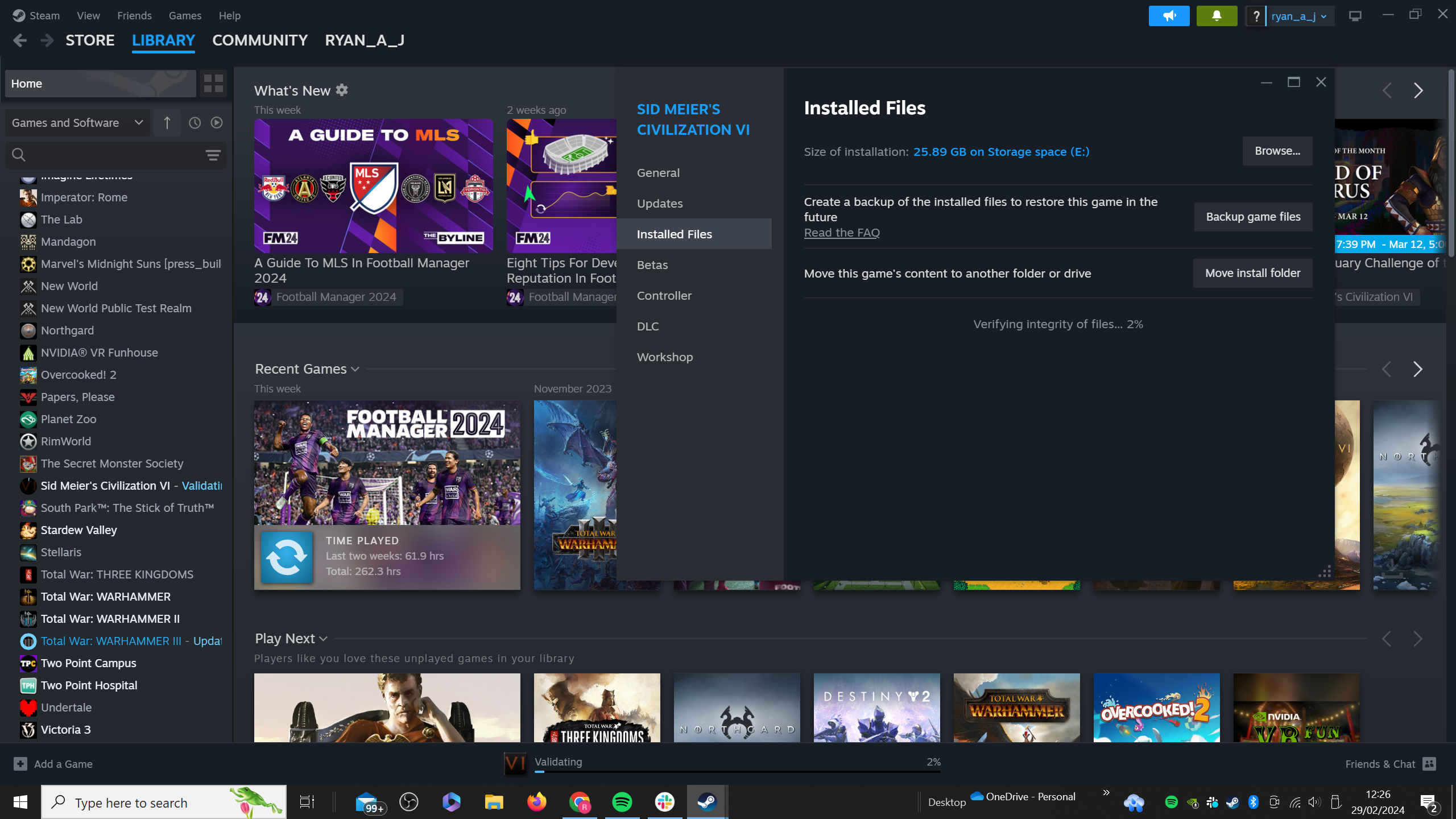Open the advanced library filter options
This screenshot has height=819, width=1456.
213,155
